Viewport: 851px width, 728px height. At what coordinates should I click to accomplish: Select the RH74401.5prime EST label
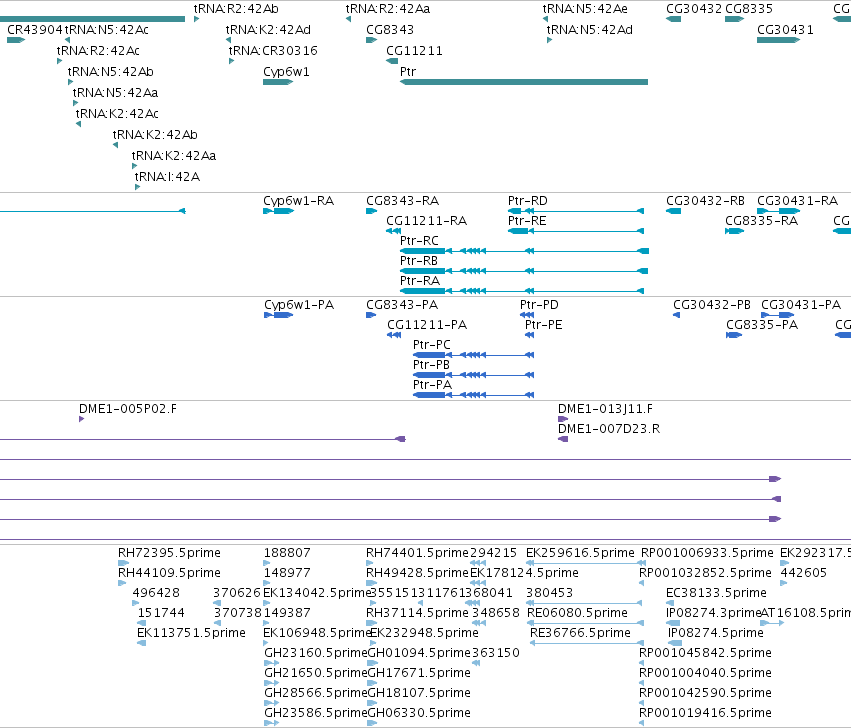[x=417, y=553]
